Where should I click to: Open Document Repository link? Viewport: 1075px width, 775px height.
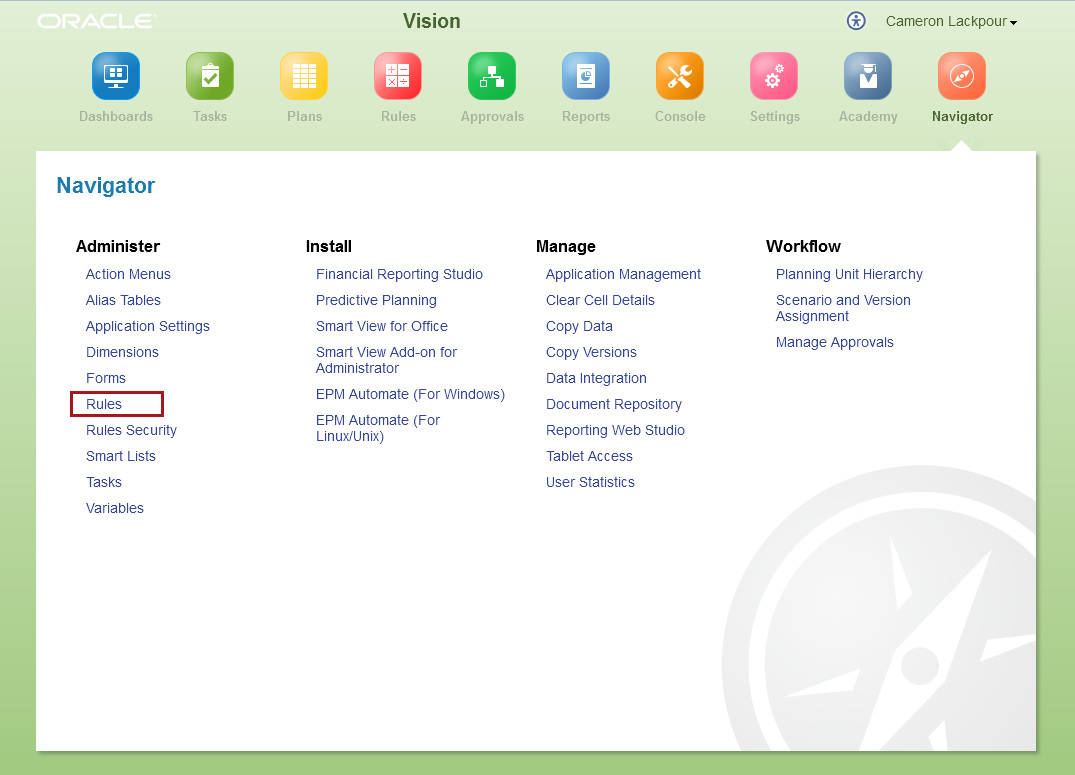click(614, 405)
